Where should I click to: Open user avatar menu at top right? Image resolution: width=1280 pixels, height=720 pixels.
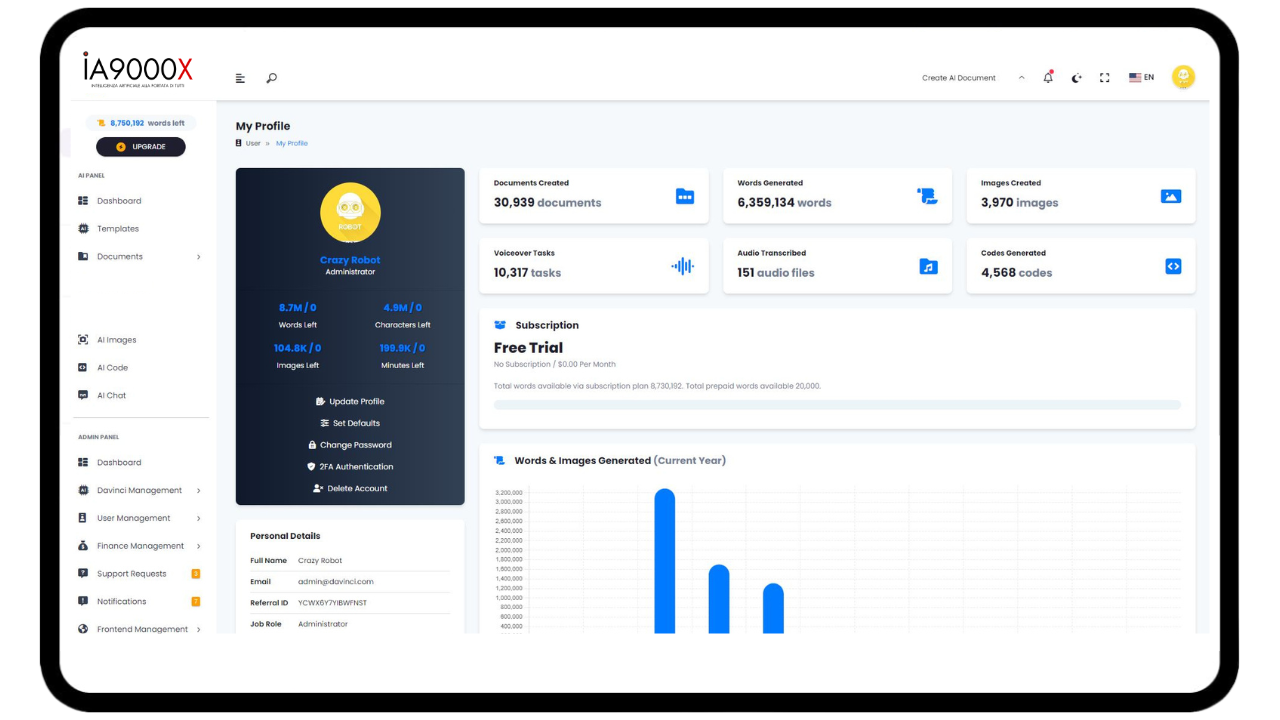point(1183,77)
